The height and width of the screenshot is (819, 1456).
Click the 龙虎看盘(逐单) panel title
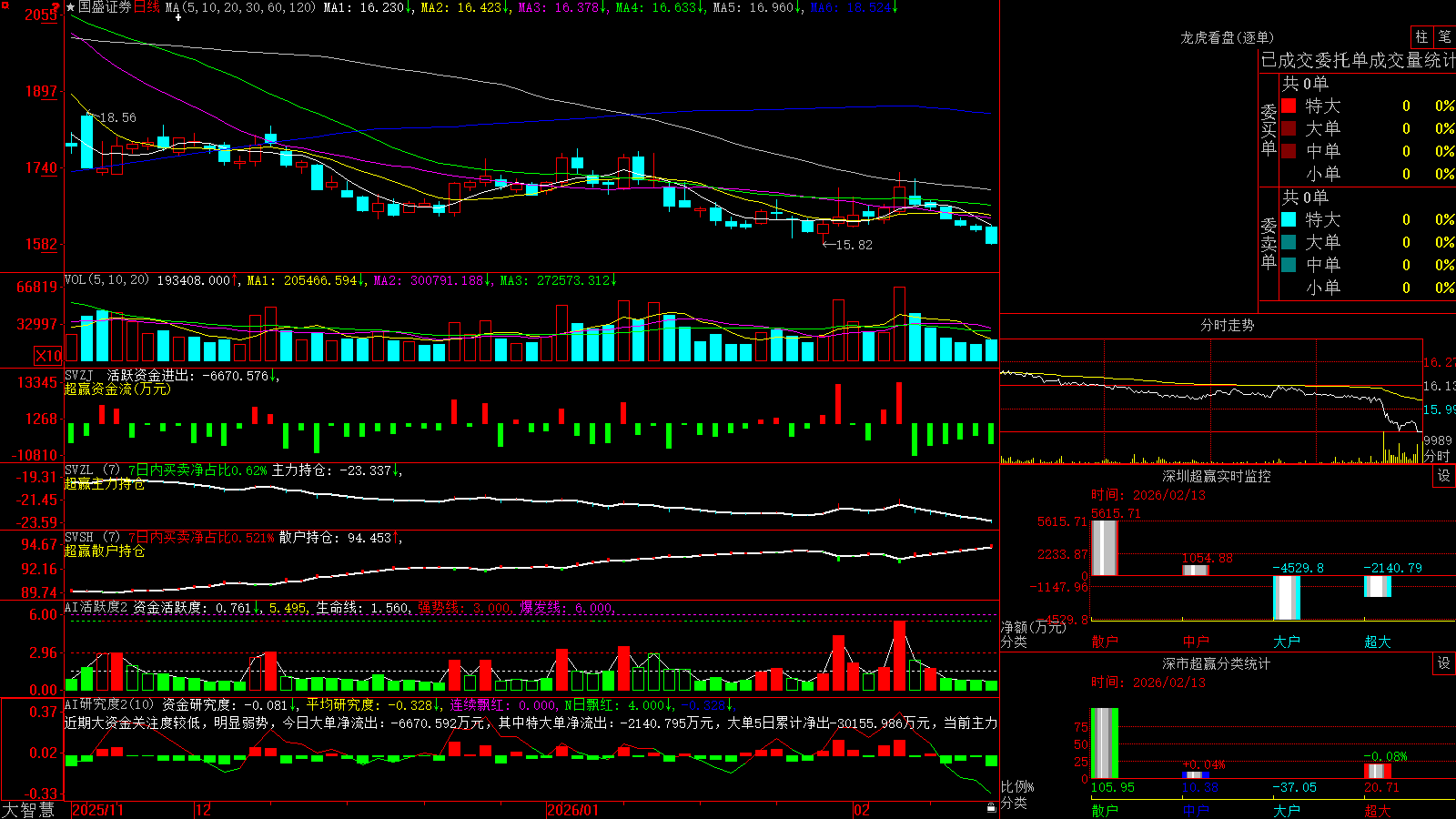[1227, 37]
